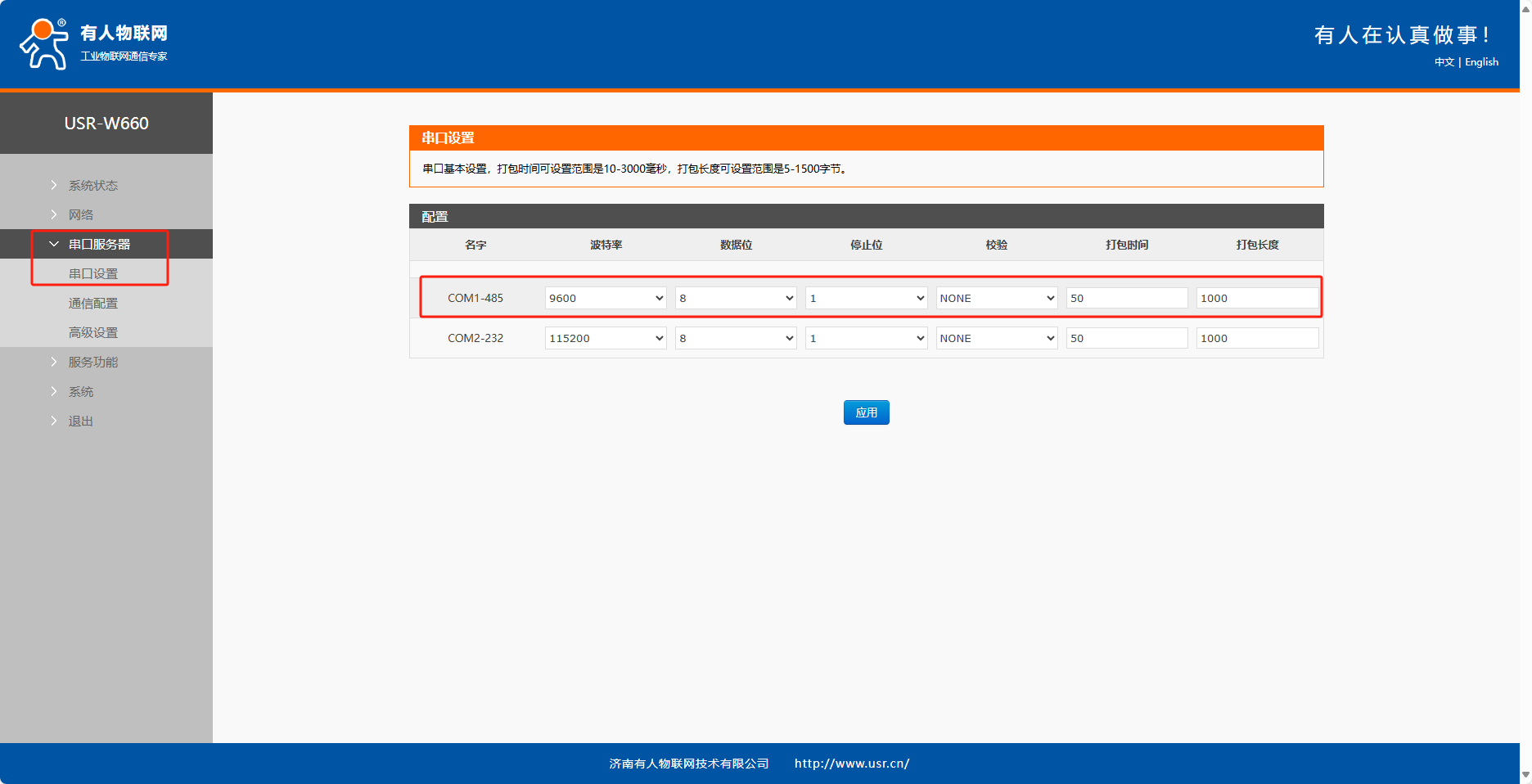Expand the 系统状态 menu chevron
This screenshot has height=784, width=1532.
[54, 186]
